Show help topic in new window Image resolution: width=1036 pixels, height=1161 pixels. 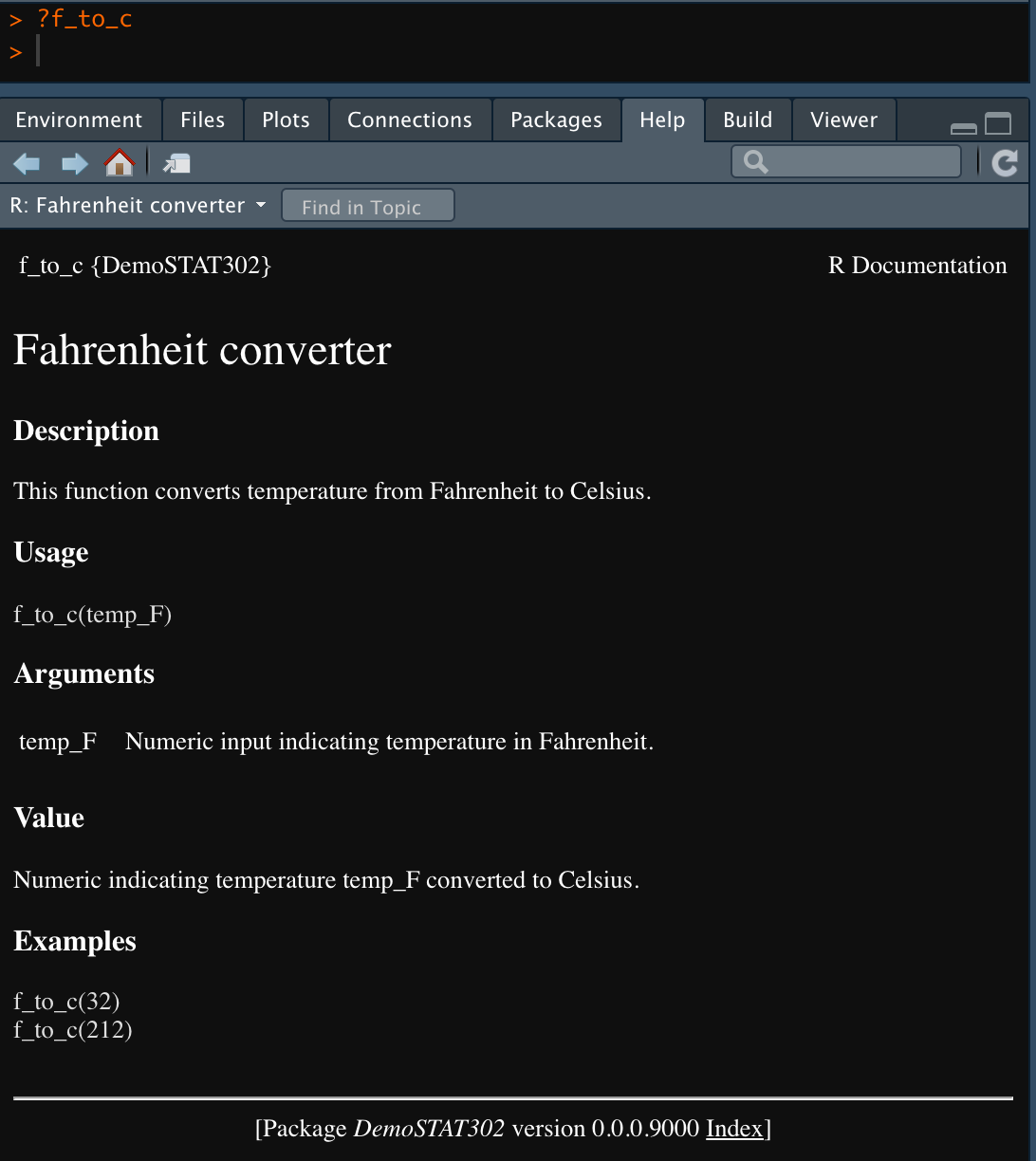point(176,164)
